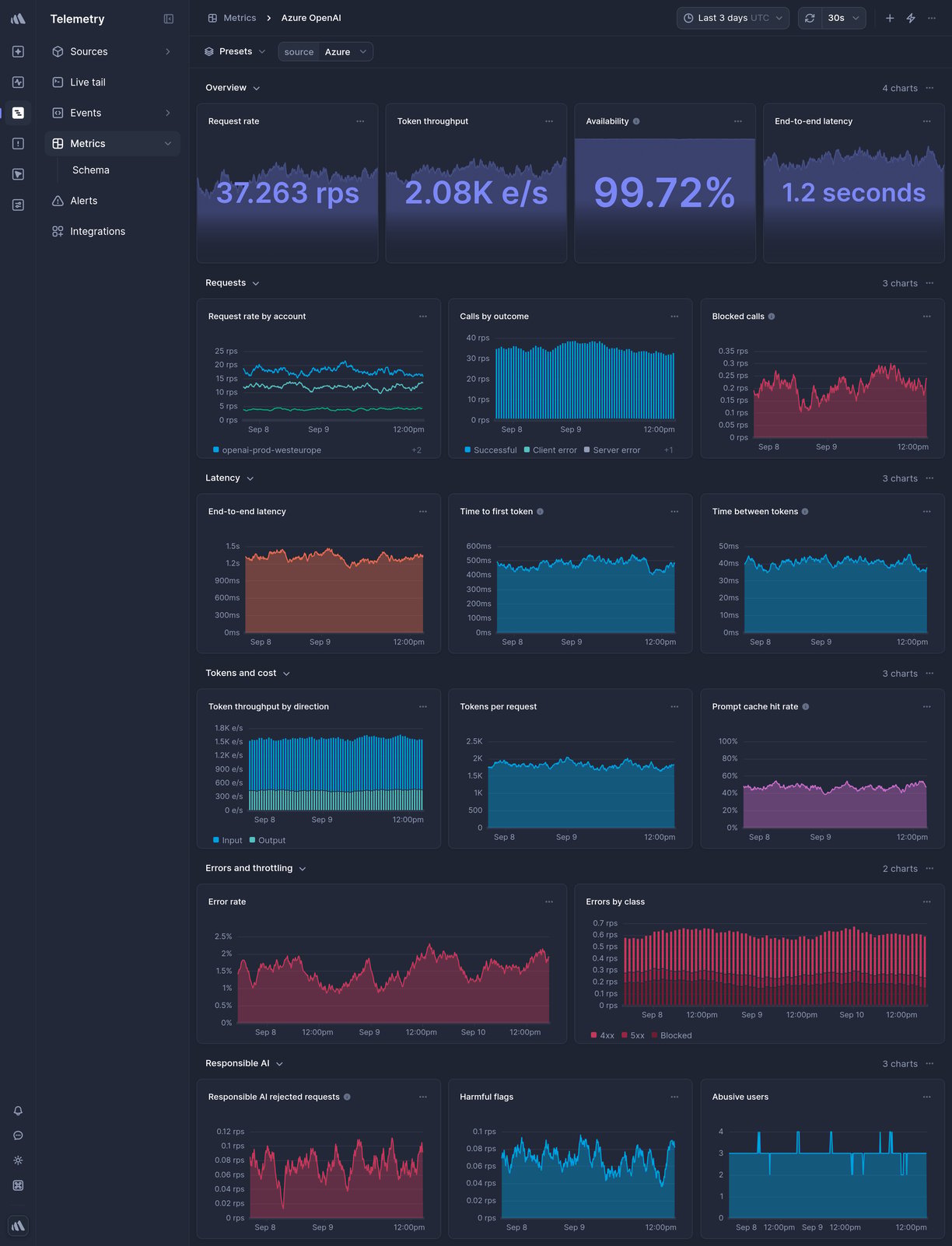The image size is (952, 1246).
Task: Toggle the Client error legend series
Action: pos(551,450)
